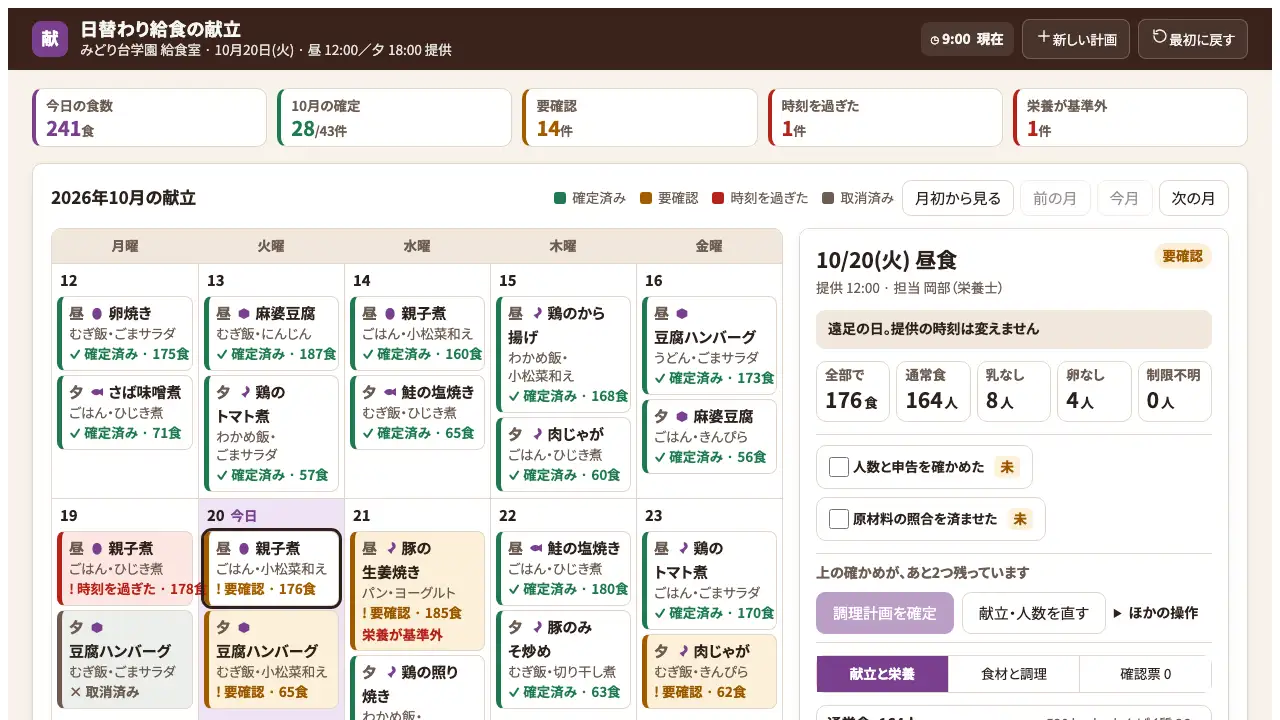Click the meat icon on day 15 肉じゃが dinner
This screenshot has height=720, width=1280.
pos(536,434)
